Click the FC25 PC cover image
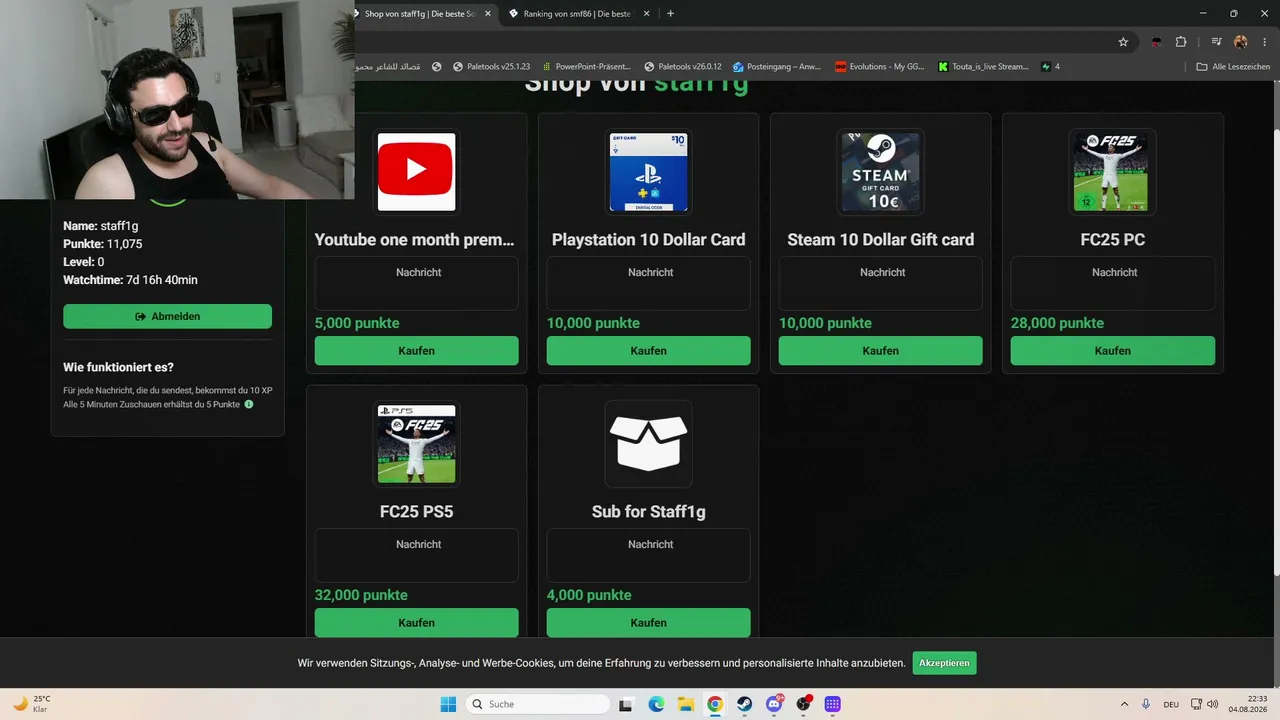The width and height of the screenshot is (1280, 720). pyautogui.click(x=1112, y=171)
